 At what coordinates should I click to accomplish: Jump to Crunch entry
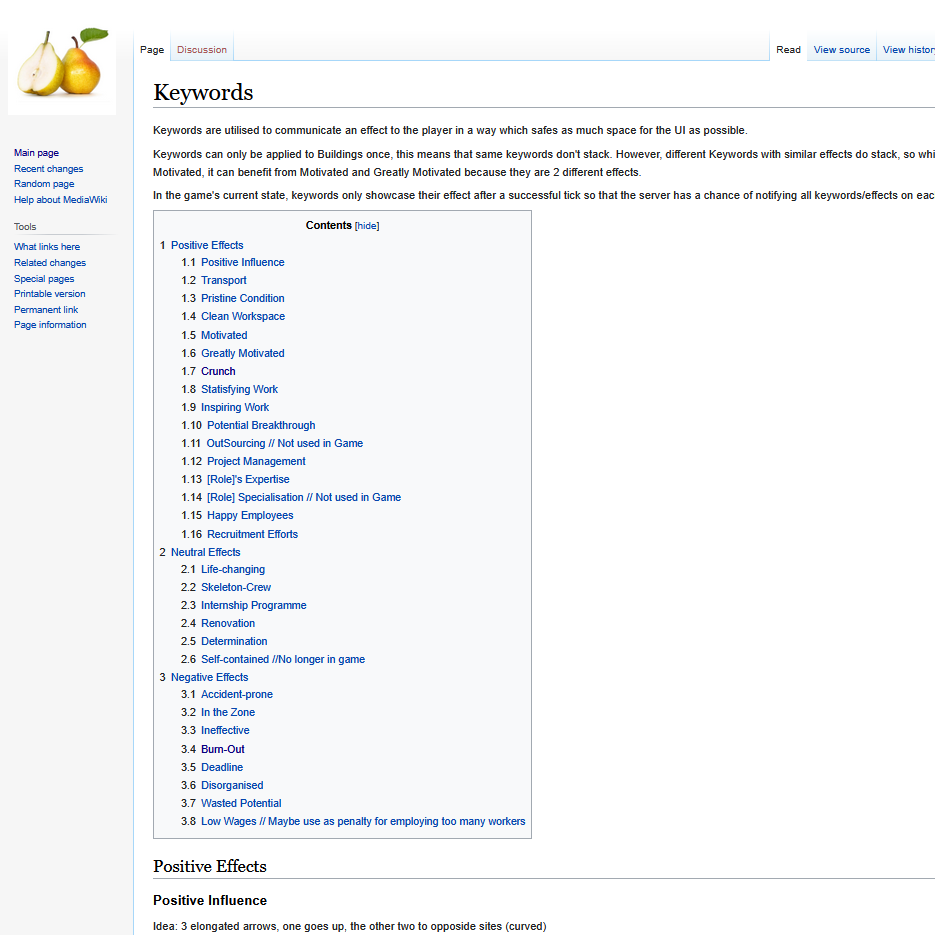(x=218, y=371)
